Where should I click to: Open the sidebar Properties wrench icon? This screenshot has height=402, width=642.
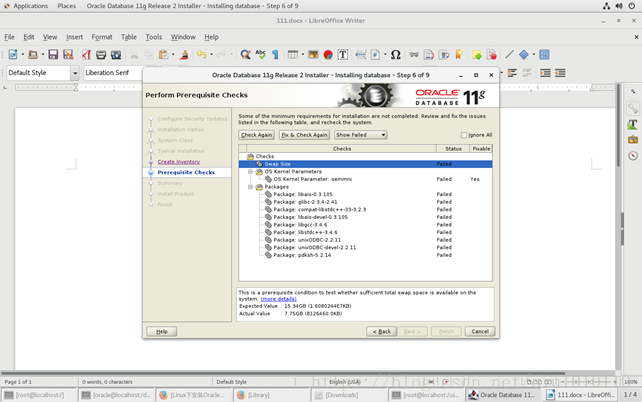(x=633, y=108)
